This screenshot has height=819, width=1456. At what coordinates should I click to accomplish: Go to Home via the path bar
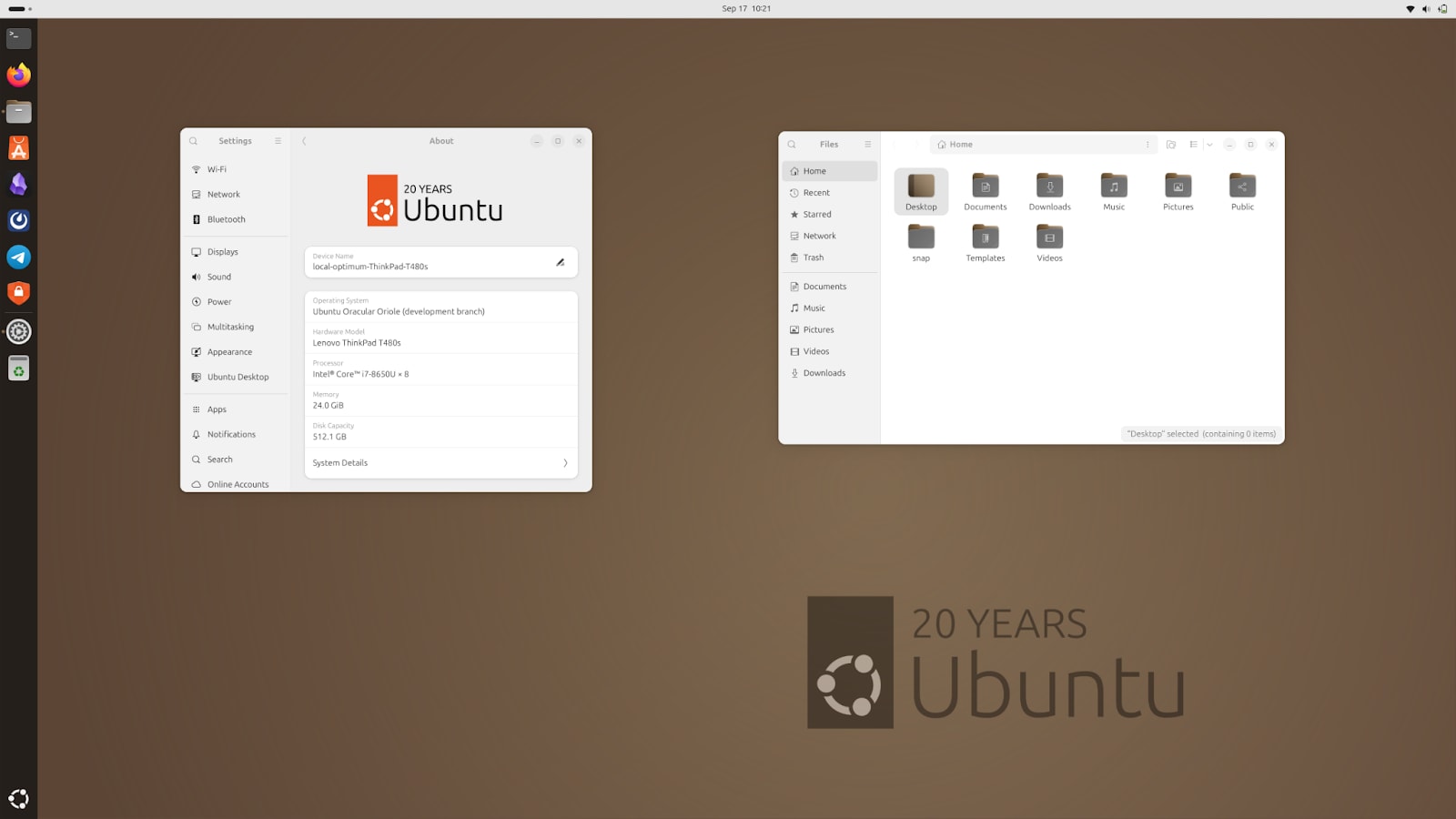point(958,144)
